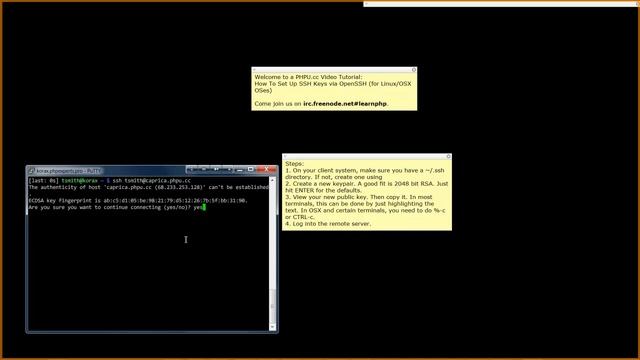Click the 'Steps:' heading in the note

click(x=294, y=164)
